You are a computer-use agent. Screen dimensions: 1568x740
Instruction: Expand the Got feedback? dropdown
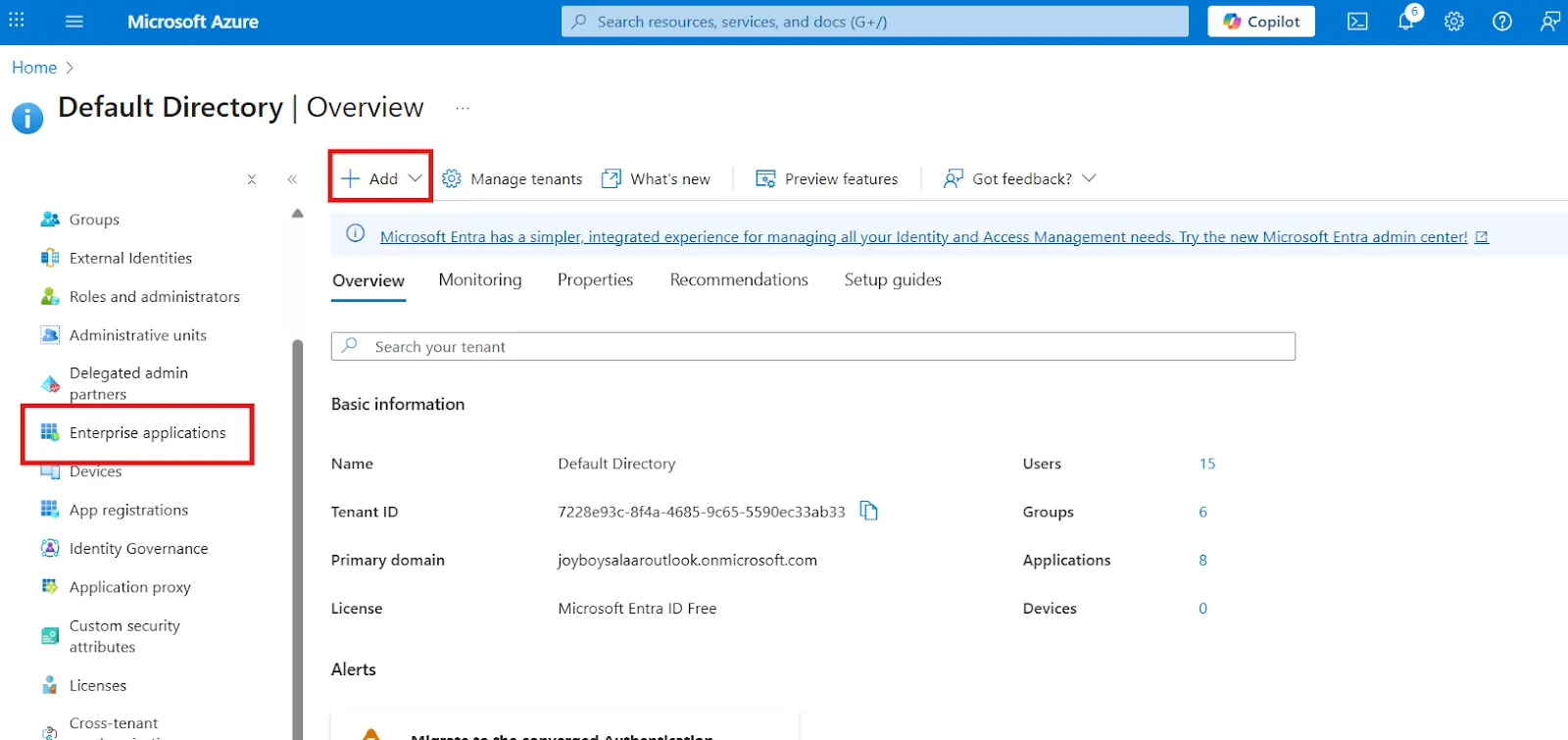pos(1019,178)
